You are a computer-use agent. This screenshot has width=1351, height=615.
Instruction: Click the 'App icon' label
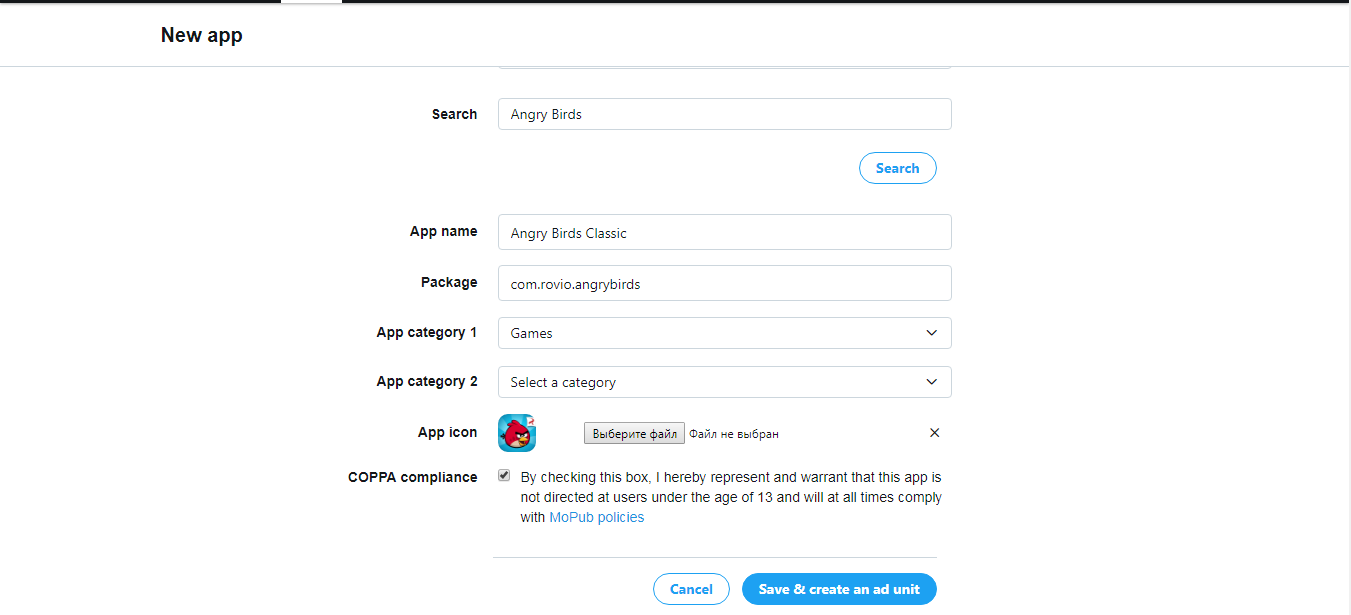point(447,432)
